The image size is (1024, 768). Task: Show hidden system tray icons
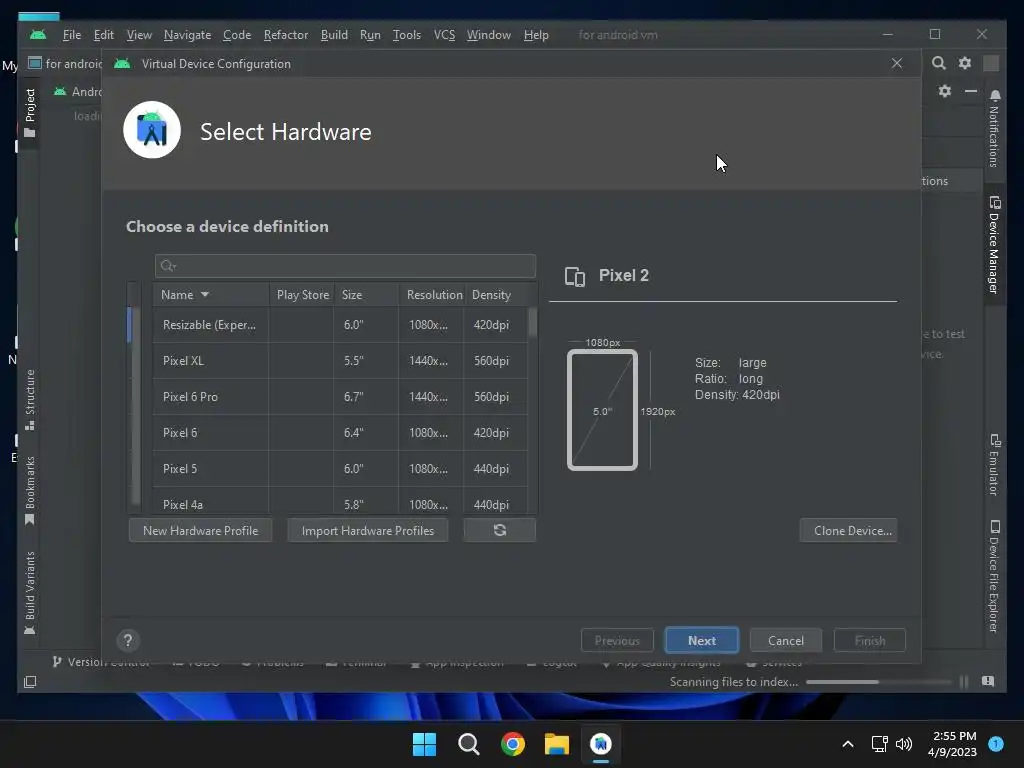click(848, 744)
